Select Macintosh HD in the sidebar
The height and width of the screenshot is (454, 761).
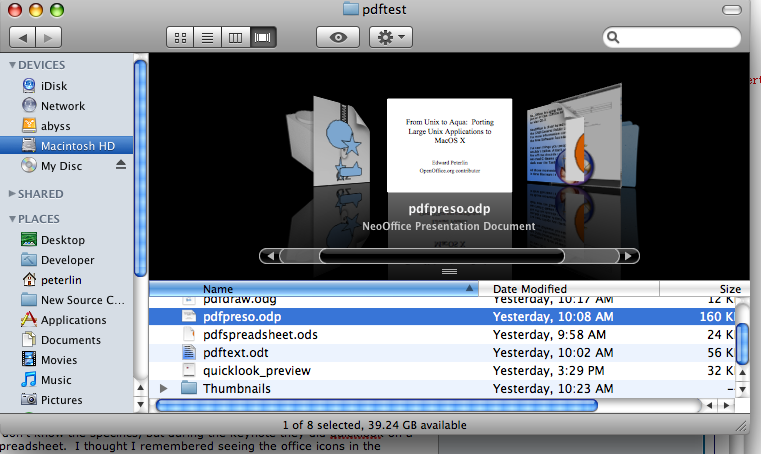(x=66, y=146)
